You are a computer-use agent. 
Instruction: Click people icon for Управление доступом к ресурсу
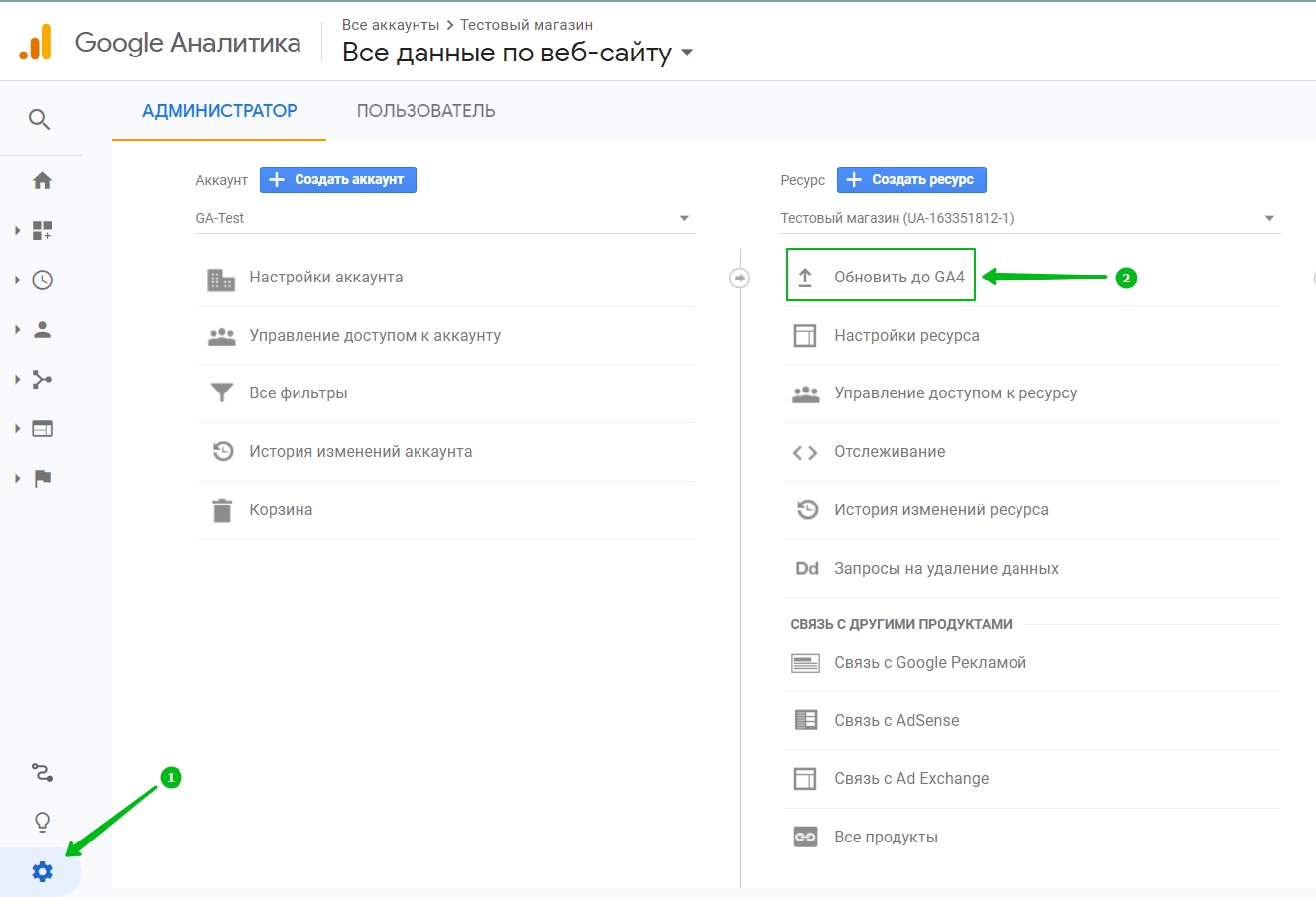tap(806, 393)
